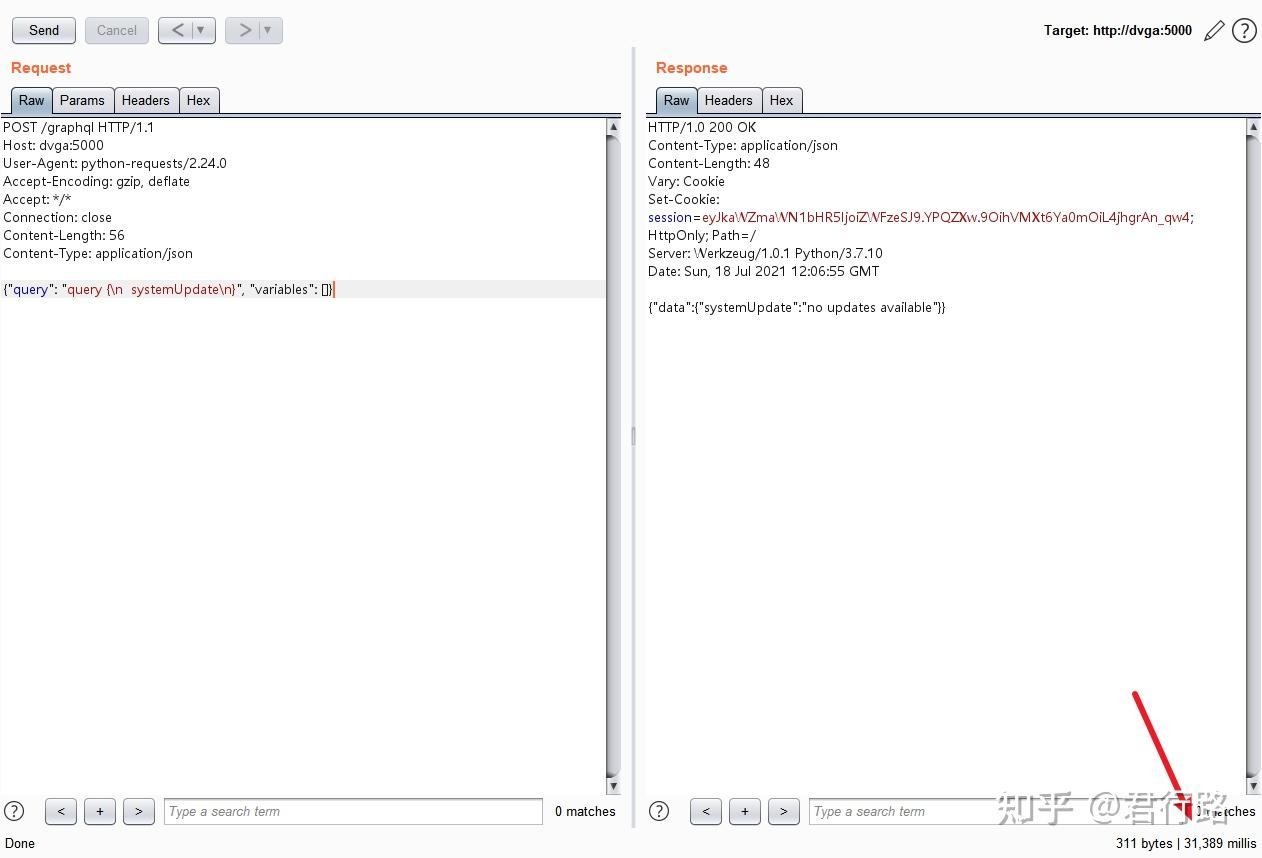The width and height of the screenshot is (1262, 858).
Task: Send the GraphQL request
Action: point(44,30)
